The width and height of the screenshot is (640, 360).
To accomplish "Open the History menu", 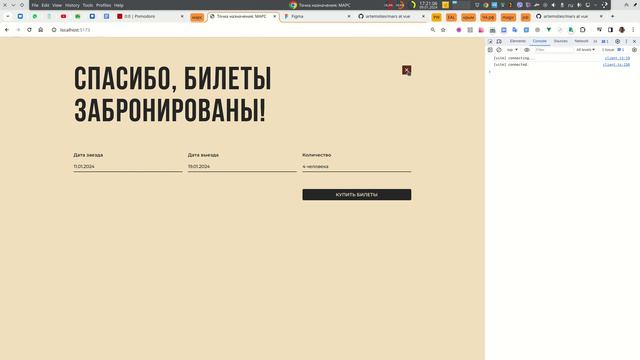I will (72, 5).
